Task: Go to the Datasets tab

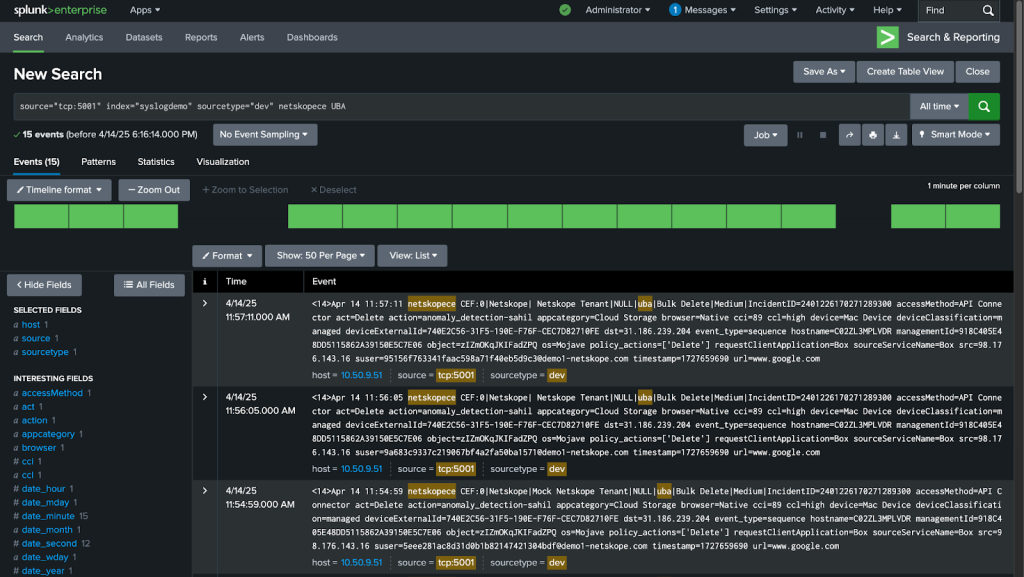Action: click(x=144, y=37)
